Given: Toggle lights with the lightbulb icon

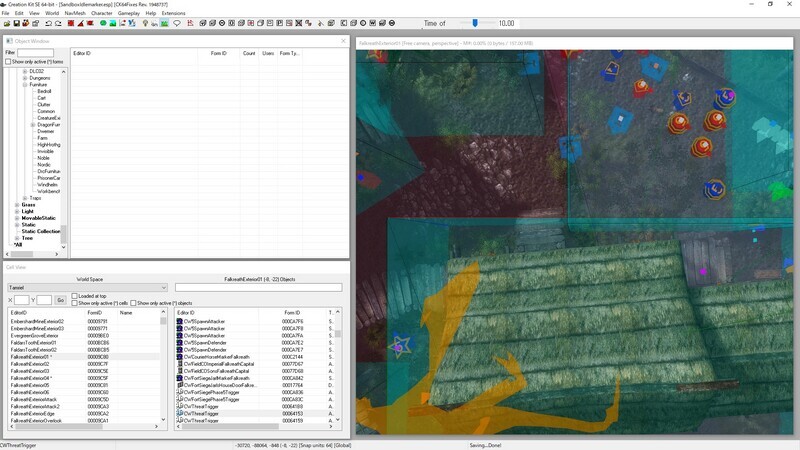Looking at the screenshot, I should coord(145,23).
